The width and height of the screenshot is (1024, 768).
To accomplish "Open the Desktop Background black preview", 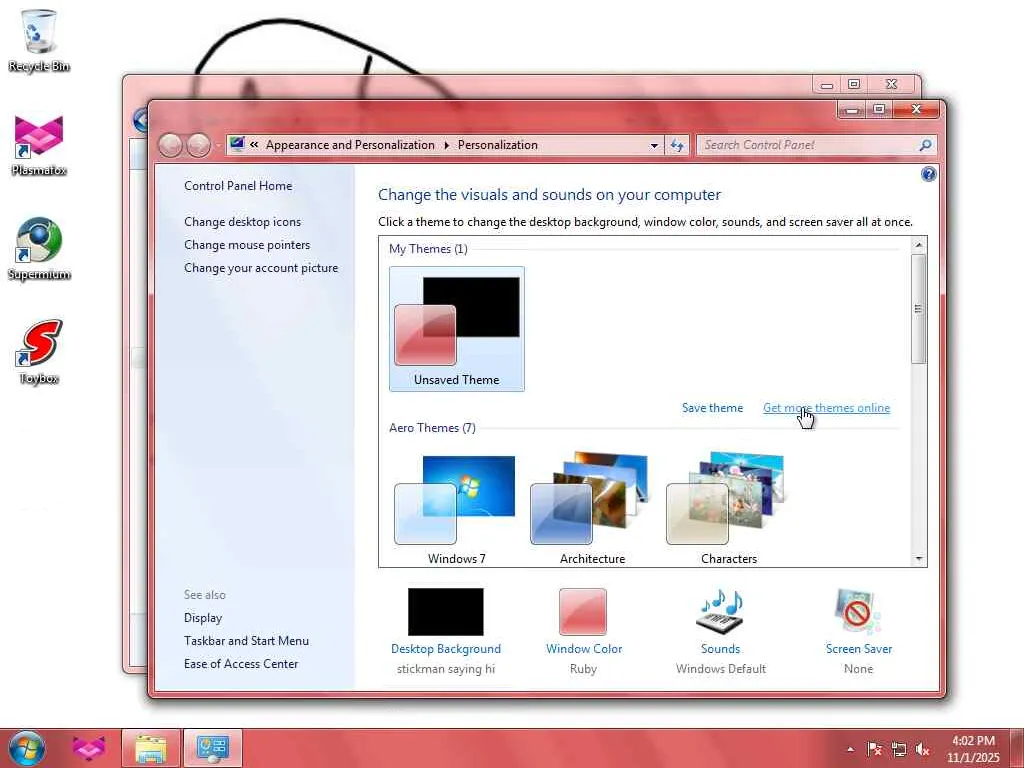I will click(445, 612).
